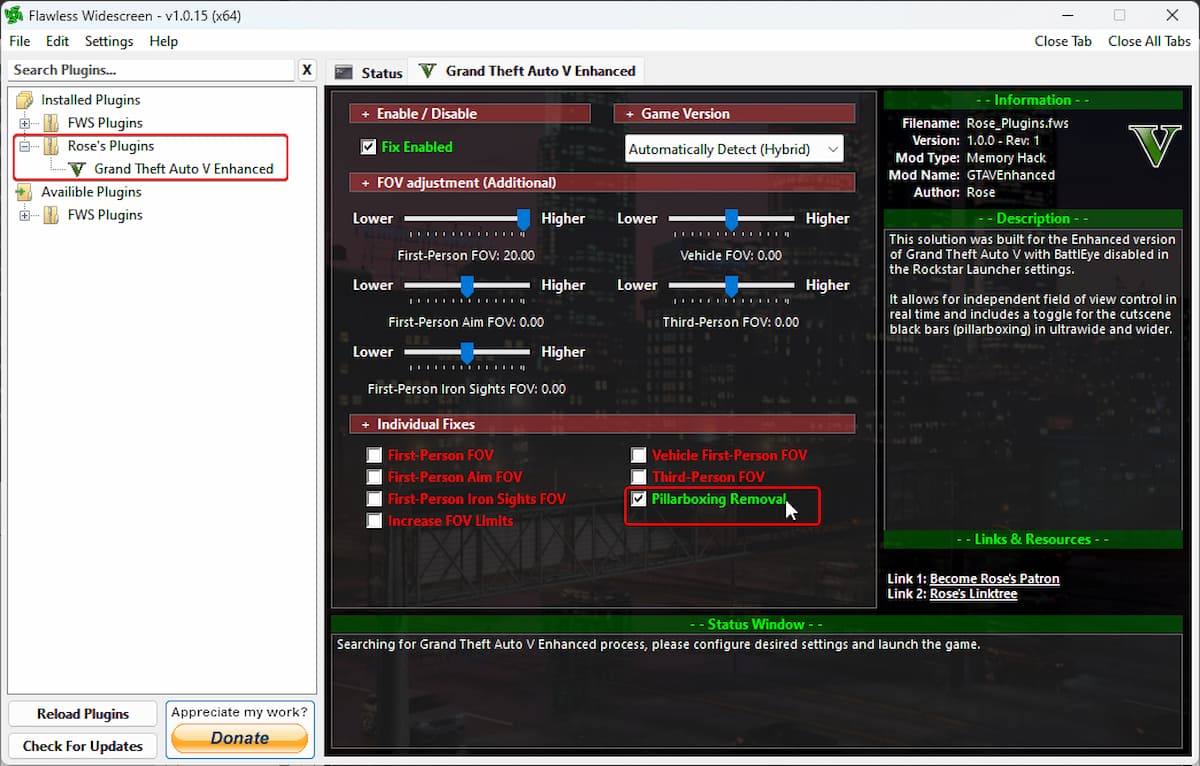Click the Flawless Widescreen logo in the title bar
Screen dimensions: 1200x766
click(14, 14)
